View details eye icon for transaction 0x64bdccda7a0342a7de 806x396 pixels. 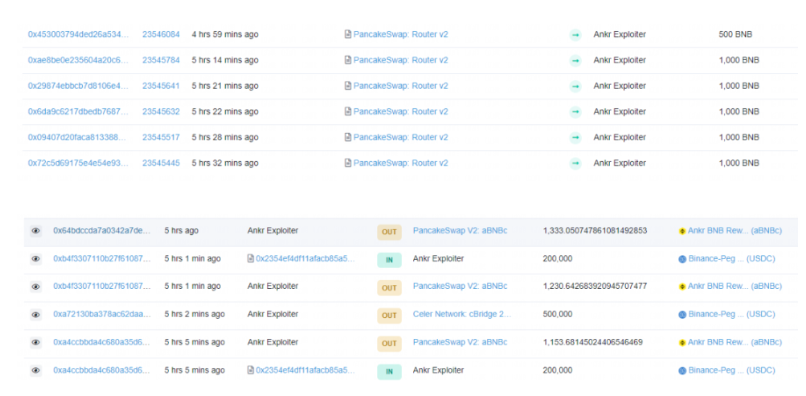tap(35, 231)
